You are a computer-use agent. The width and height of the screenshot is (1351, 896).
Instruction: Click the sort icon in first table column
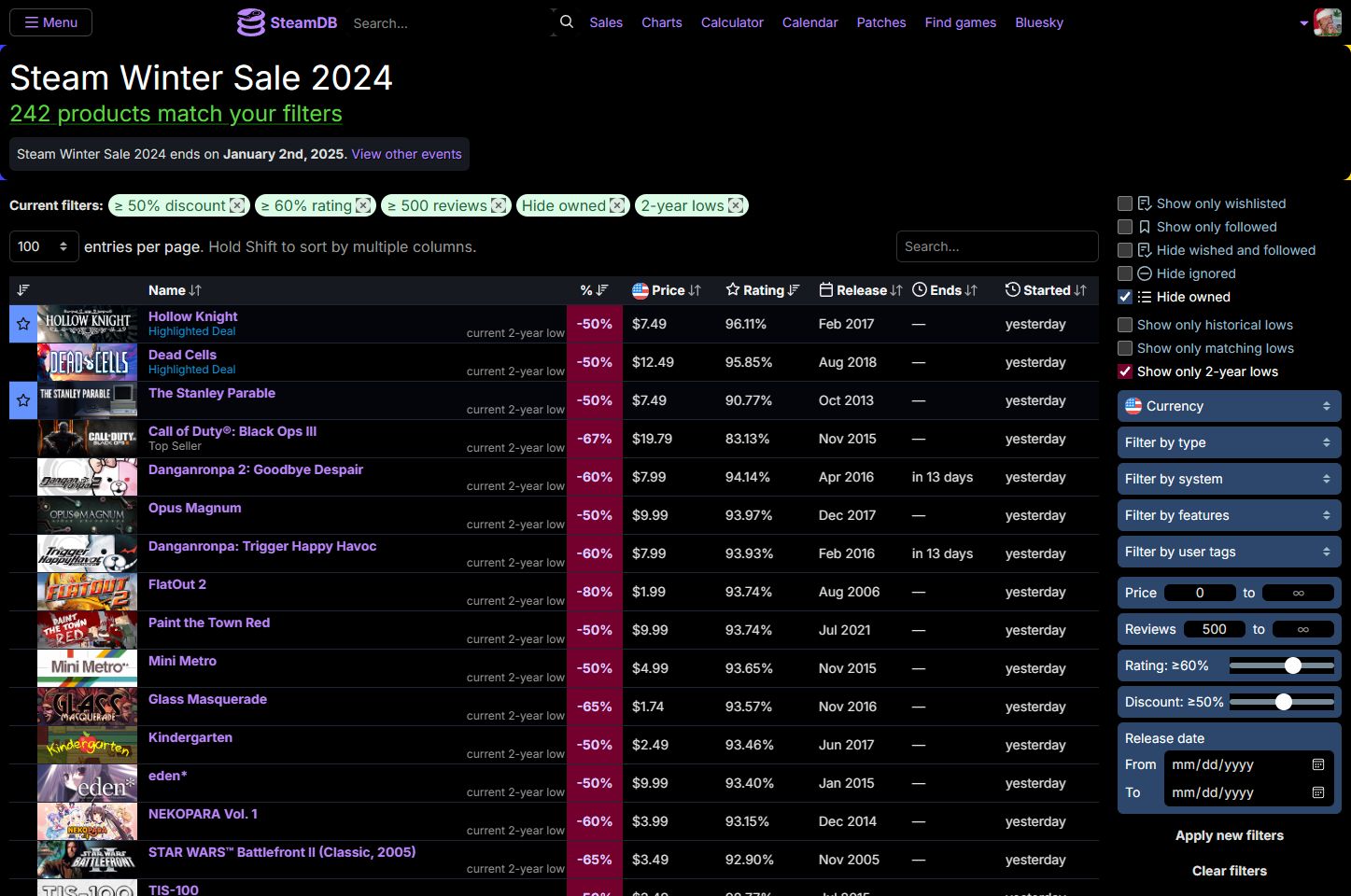point(23,290)
